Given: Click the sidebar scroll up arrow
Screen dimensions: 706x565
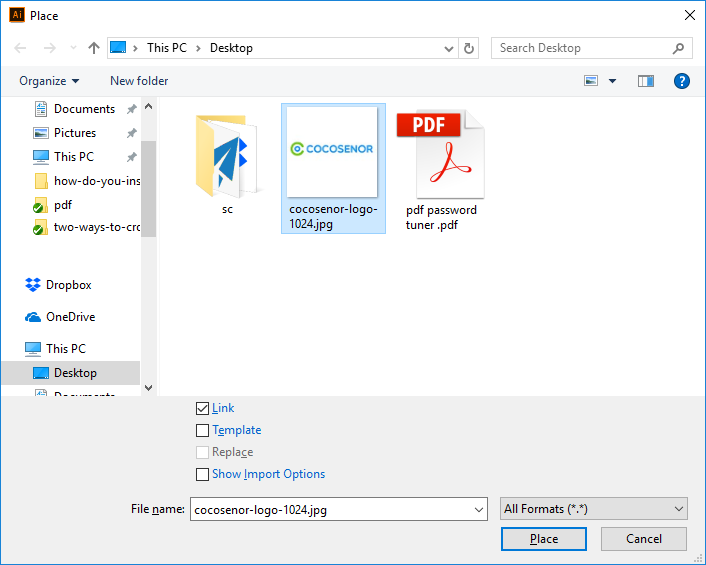Looking at the screenshot, I should coord(149,107).
